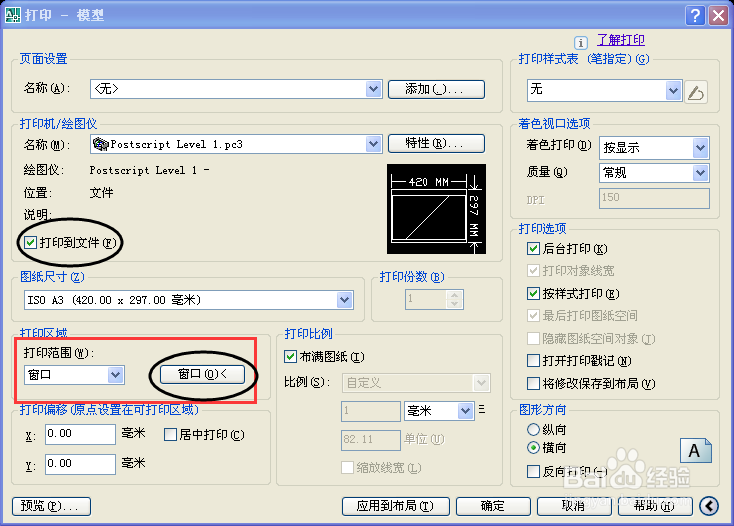The width and height of the screenshot is (734, 526).
Task: Toggle the 打印到文件 checkbox
Action: [x=30, y=242]
